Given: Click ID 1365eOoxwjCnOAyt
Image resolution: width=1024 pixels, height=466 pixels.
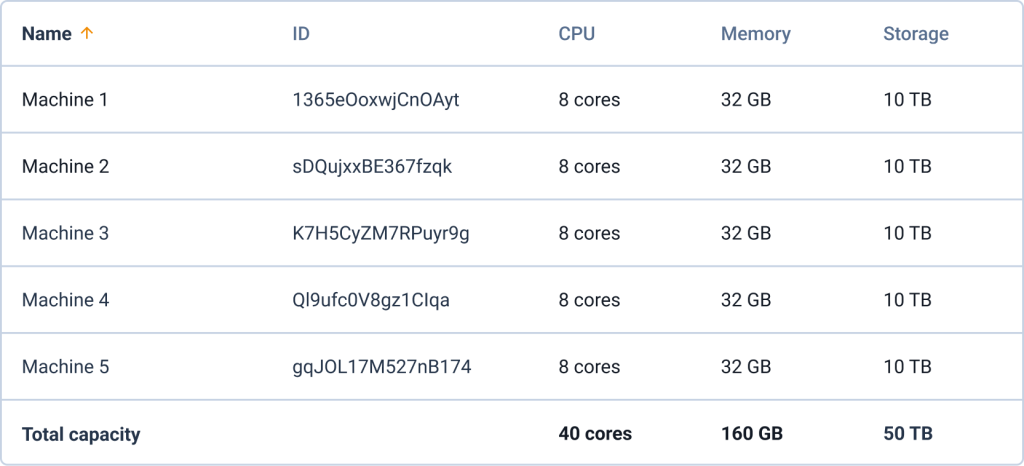Looking at the screenshot, I should 375,100.
